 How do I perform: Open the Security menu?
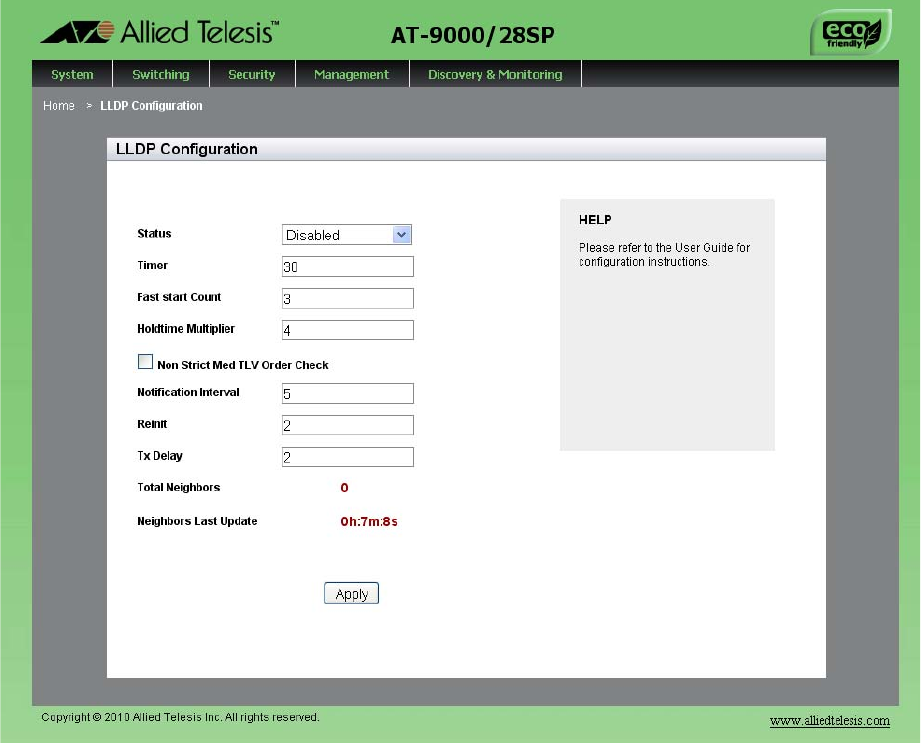pos(252,75)
